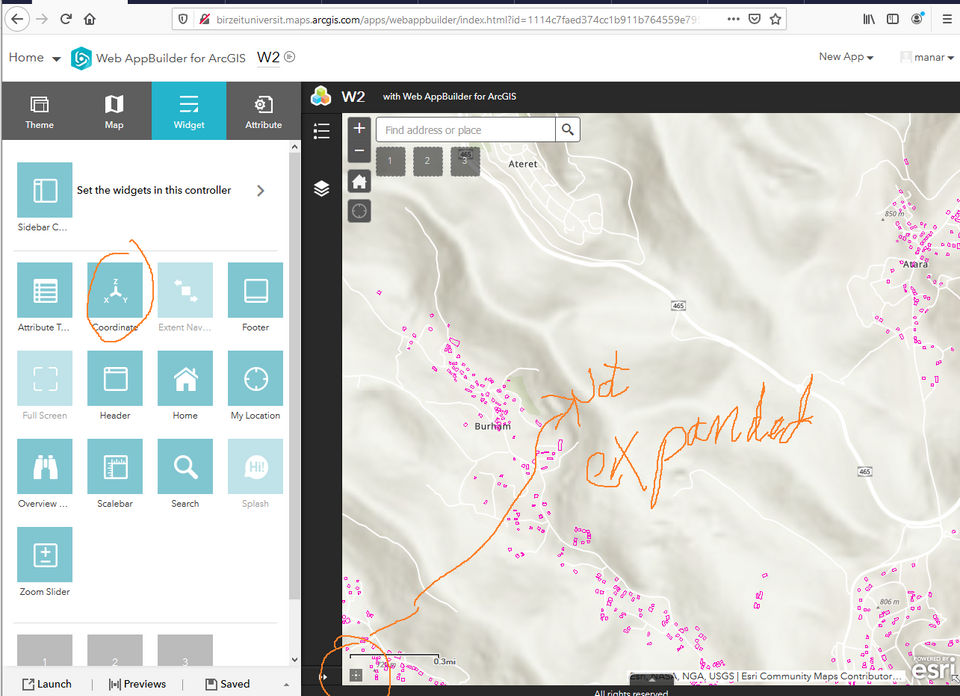Launch the app

47,684
